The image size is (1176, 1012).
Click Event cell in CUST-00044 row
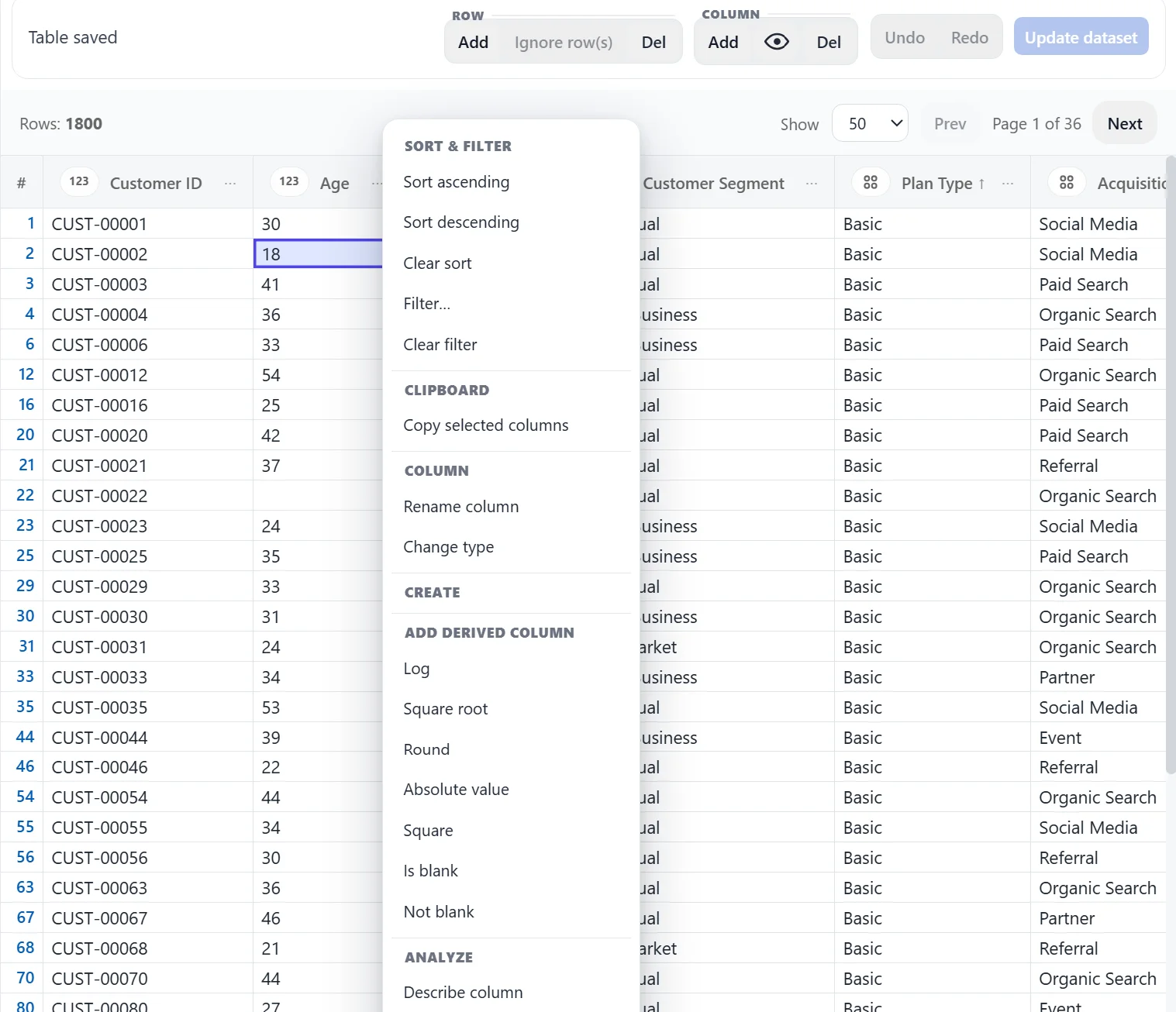(1098, 738)
